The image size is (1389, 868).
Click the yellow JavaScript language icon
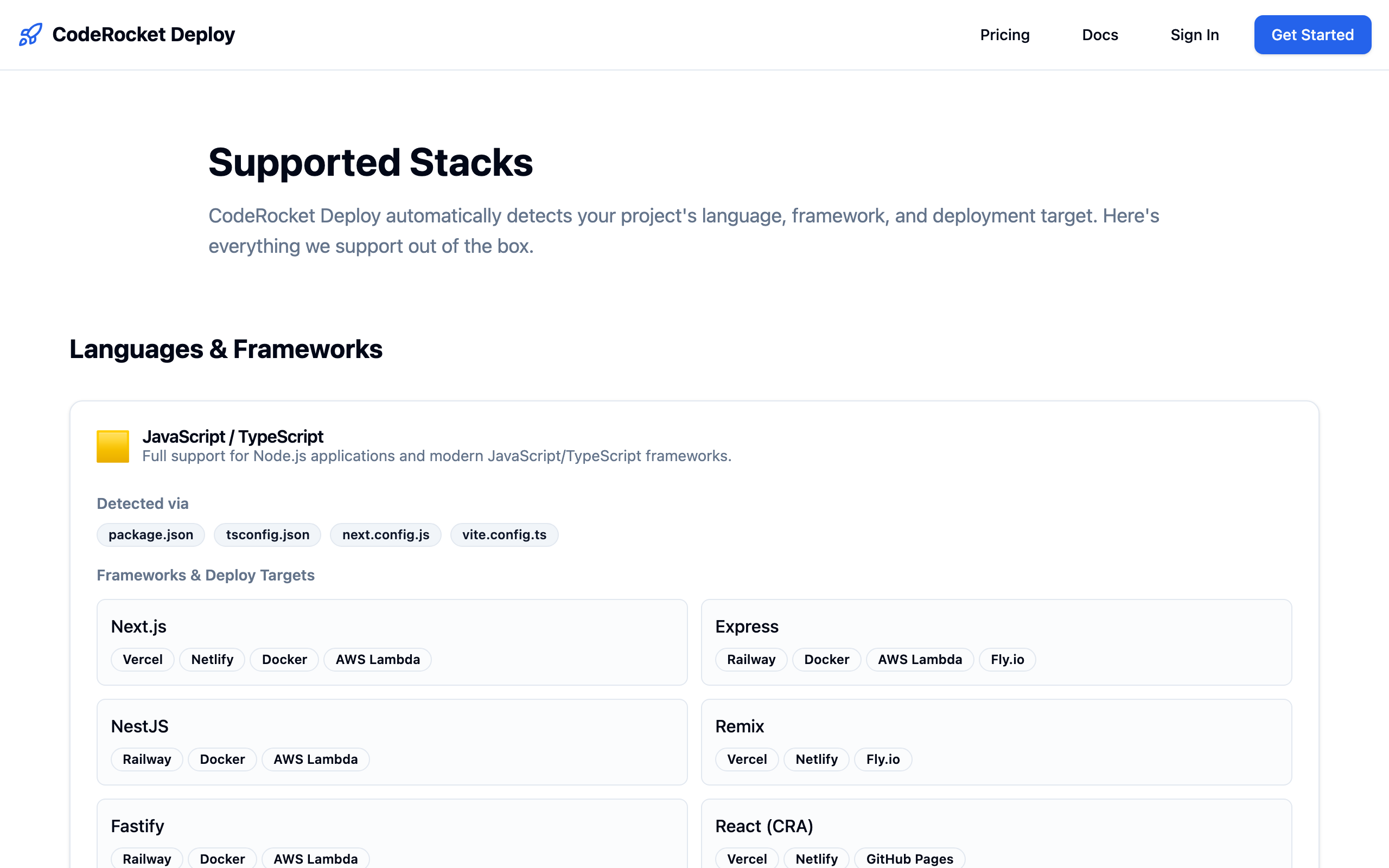(112, 446)
